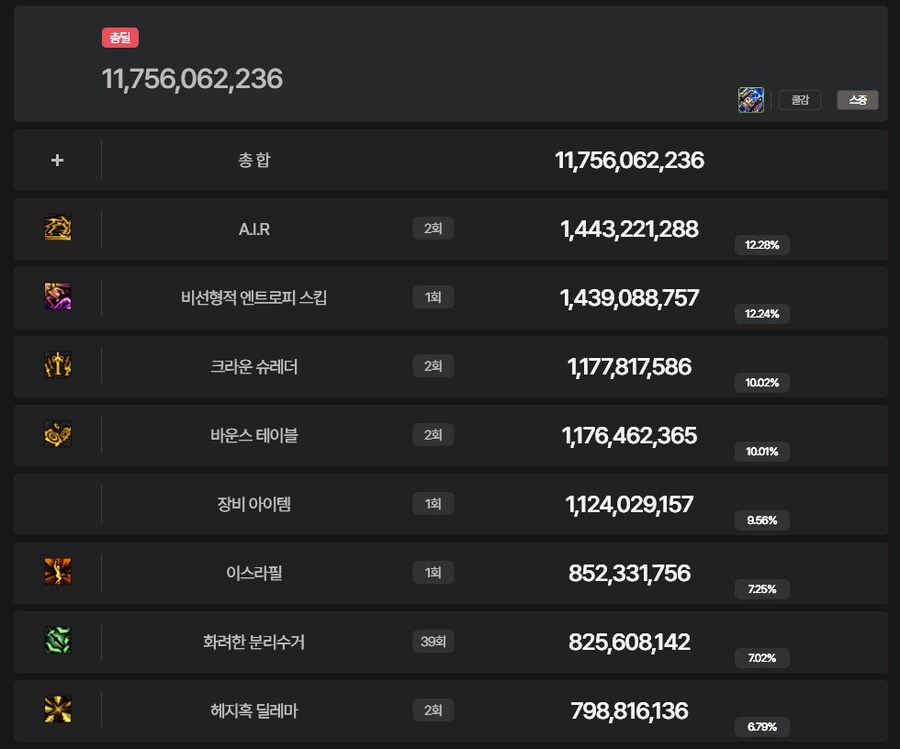Image resolution: width=900 pixels, height=749 pixels.
Task: Select the 비선형적 엔트로피 스킵 skill icon
Action: (x=57, y=296)
